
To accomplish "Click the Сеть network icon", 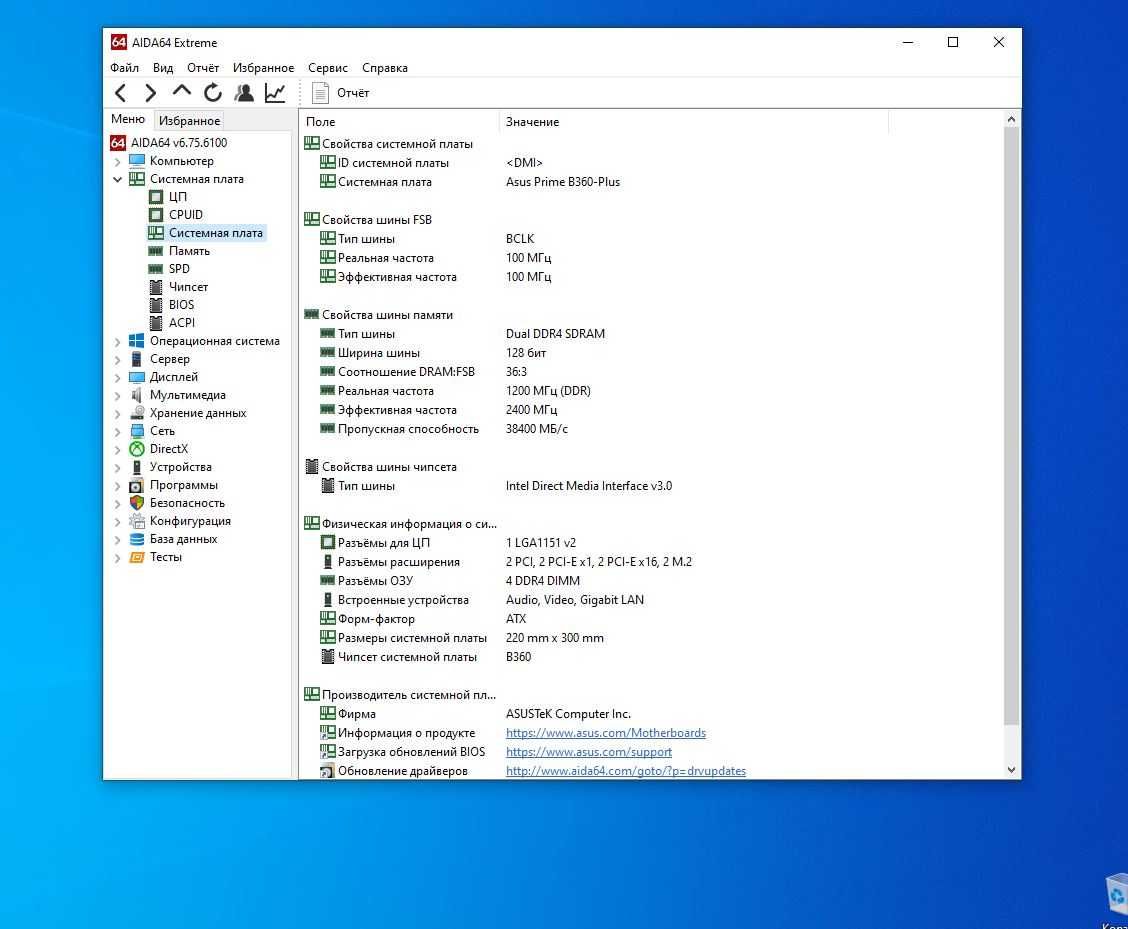I will 137,430.
